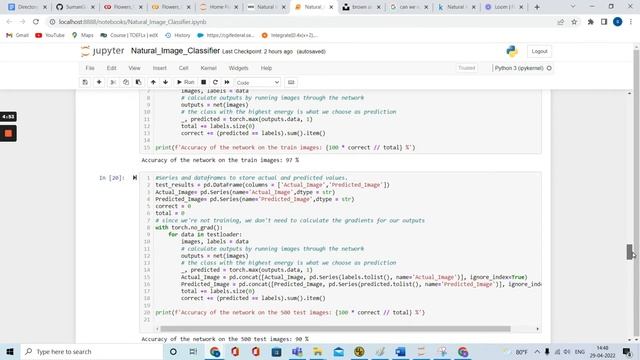Open the cell type Code dropdown
Viewport: 640px width, 360px height.
pos(258,82)
